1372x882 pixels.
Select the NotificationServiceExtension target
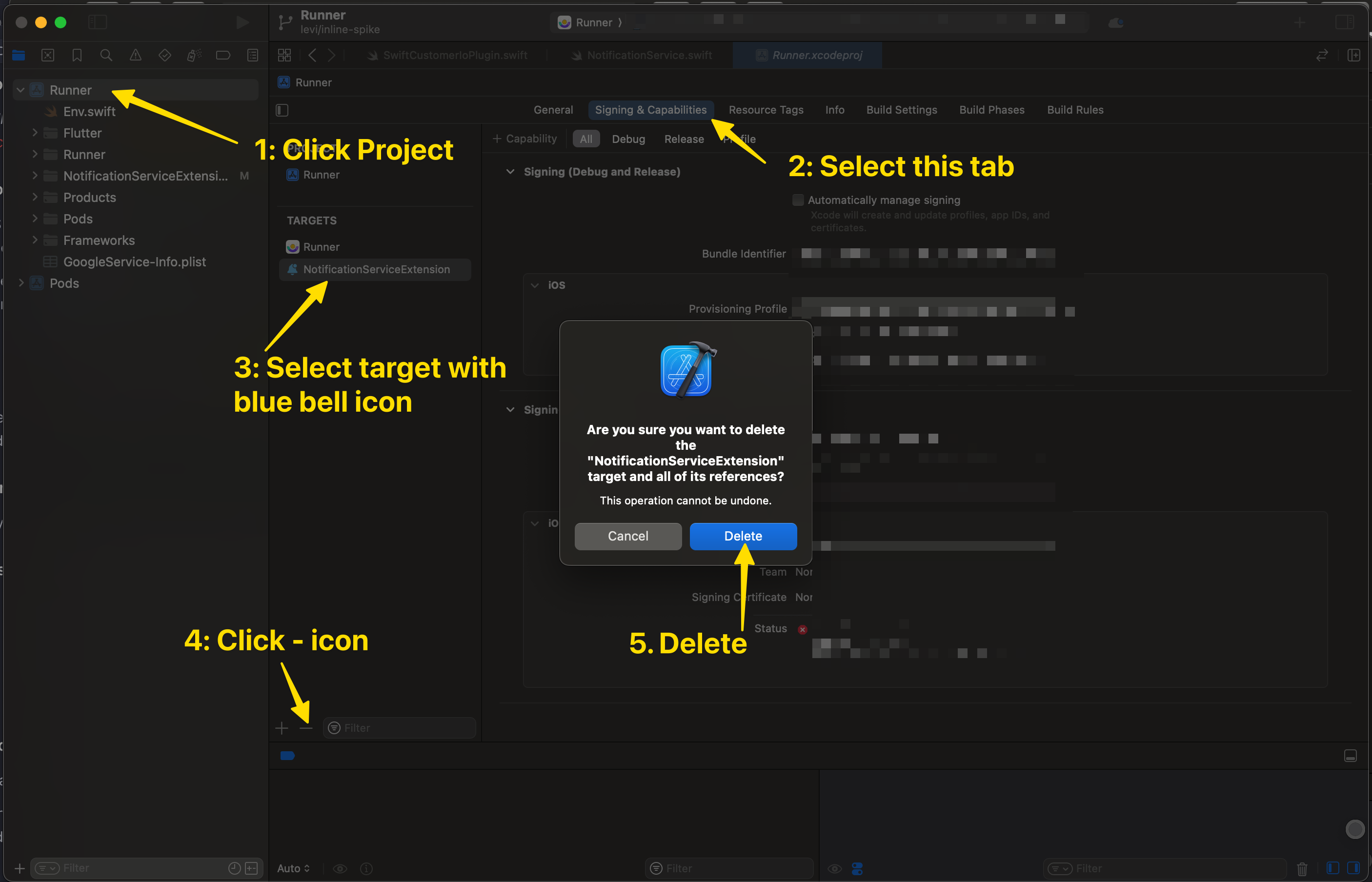click(375, 269)
